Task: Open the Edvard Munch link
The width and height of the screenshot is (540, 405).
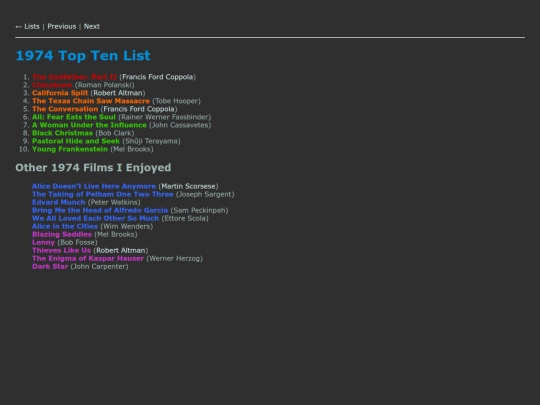Action: coord(59,202)
